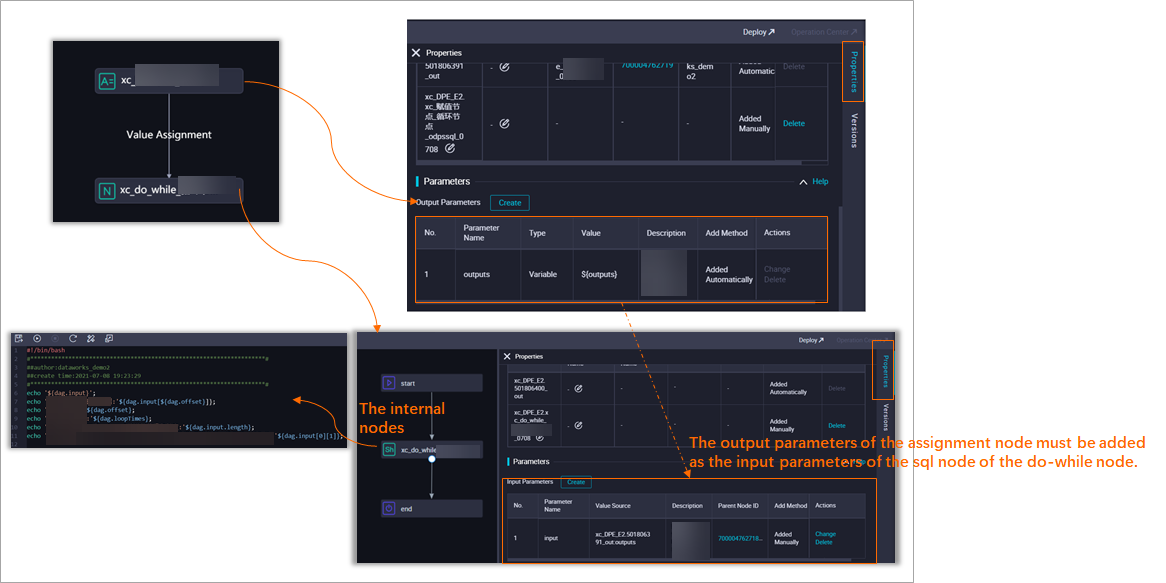Click Deploy in the lower panel header
This screenshot has width=1166, height=583.
[811, 340]
